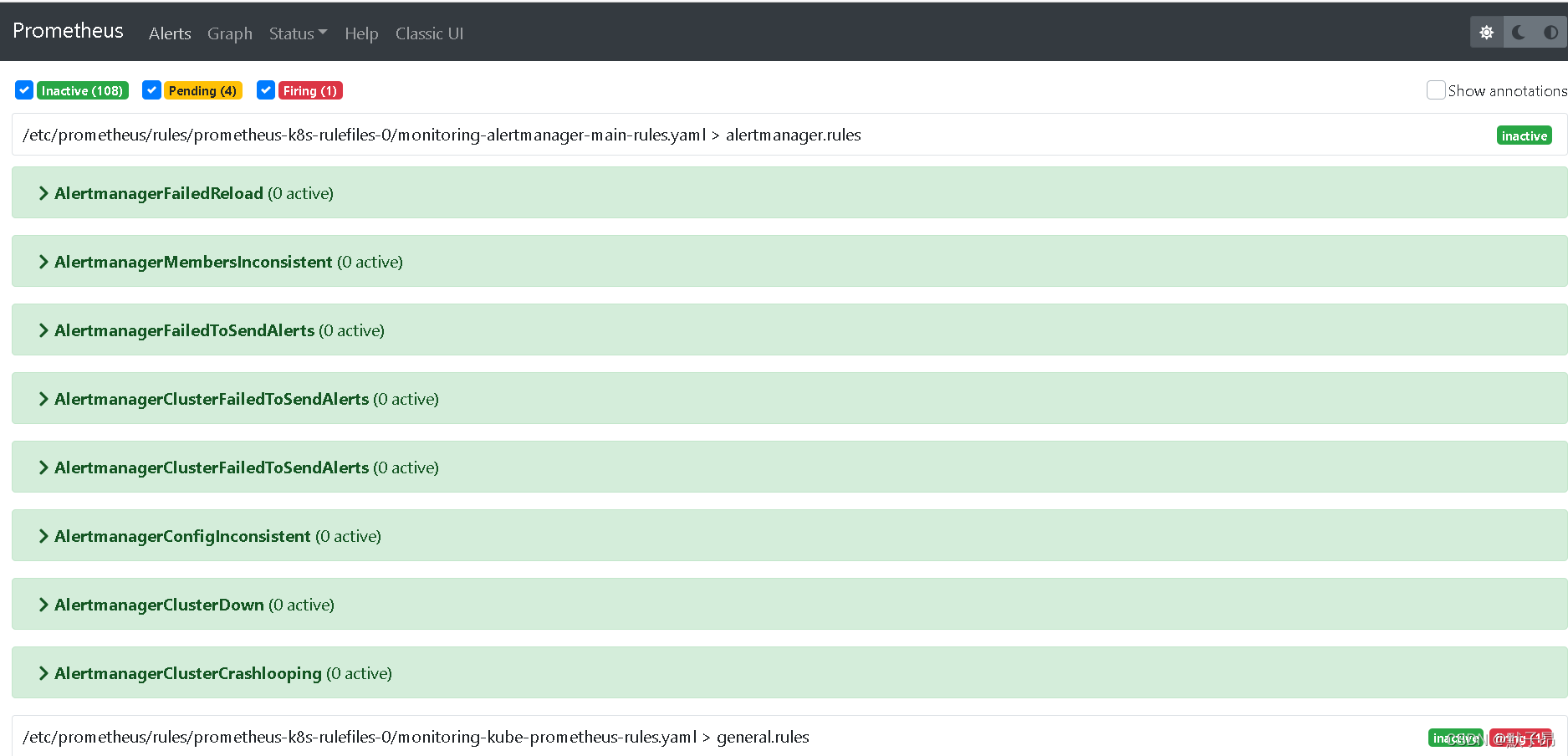Click the general.rules group header path
This screenshot has width=1568, height=756.
(x=416, y=737)
